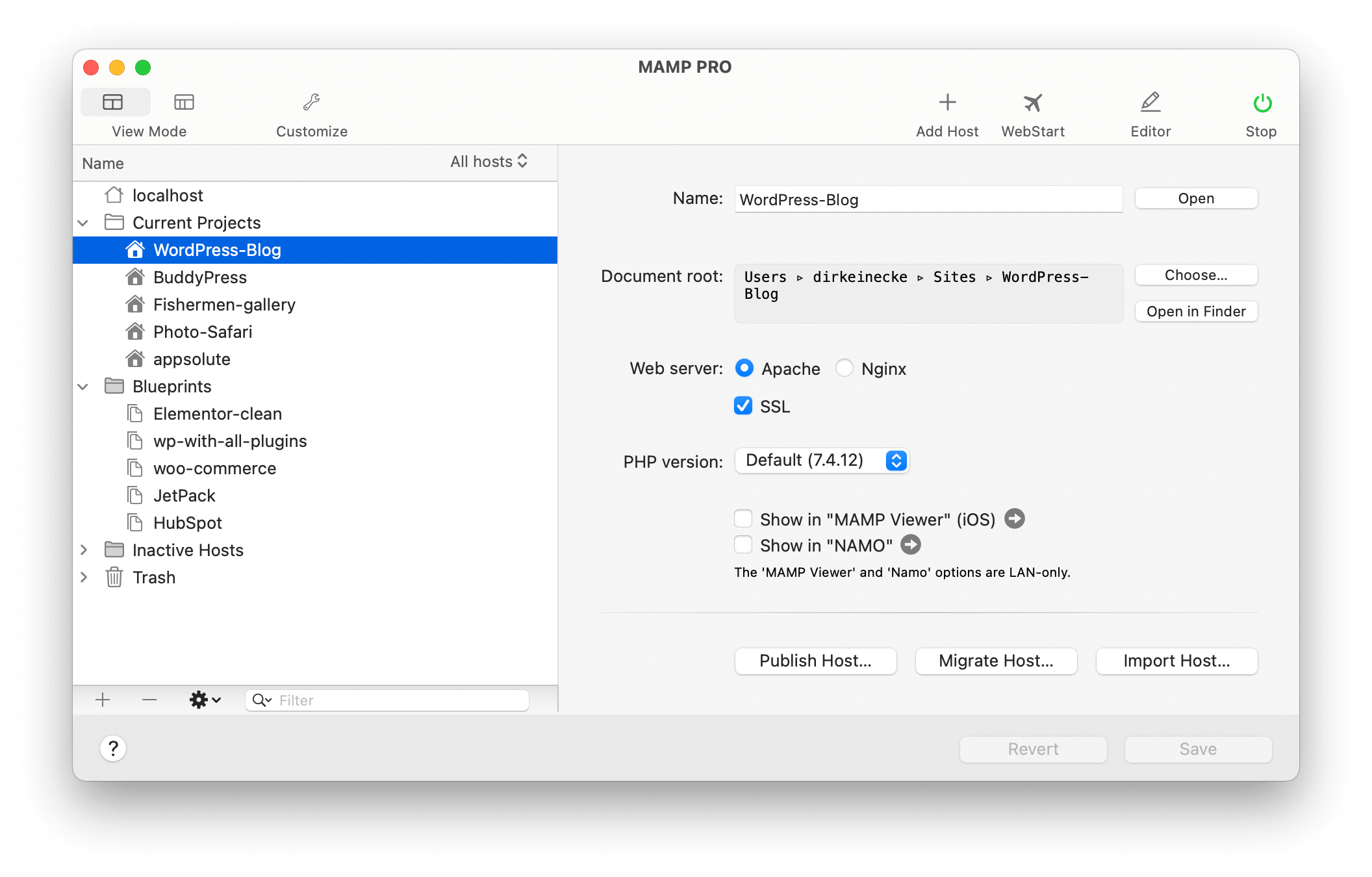The image size is (1372, 877).
Task: Open the filter search options magnifier
Action: [x=262, y=700]
